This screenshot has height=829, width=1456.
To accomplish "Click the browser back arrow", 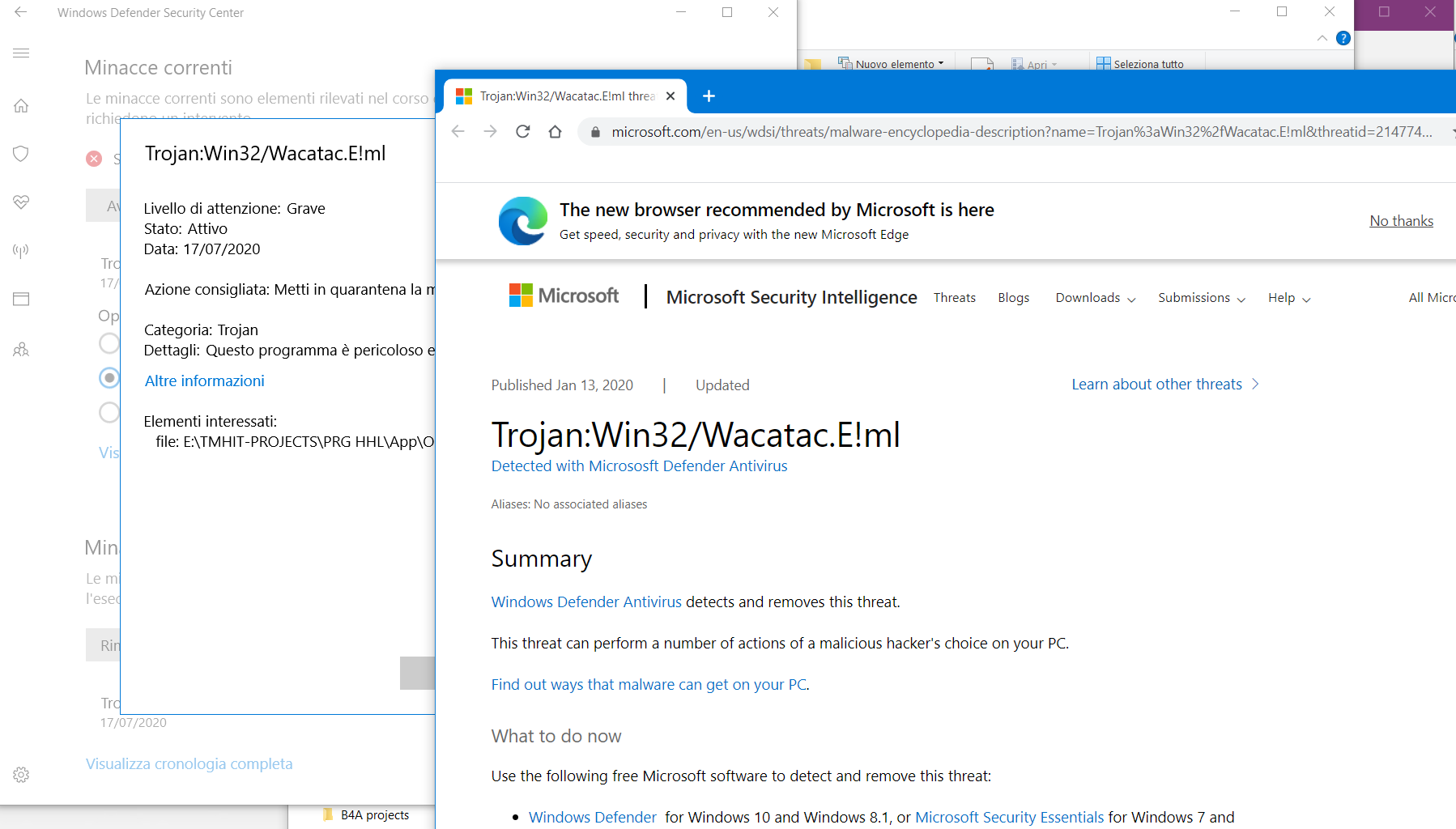I will [458, 131].
